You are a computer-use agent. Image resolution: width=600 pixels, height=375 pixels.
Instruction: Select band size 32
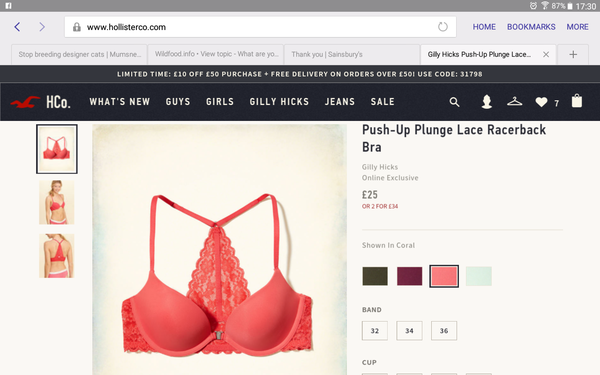coord(375,331)
